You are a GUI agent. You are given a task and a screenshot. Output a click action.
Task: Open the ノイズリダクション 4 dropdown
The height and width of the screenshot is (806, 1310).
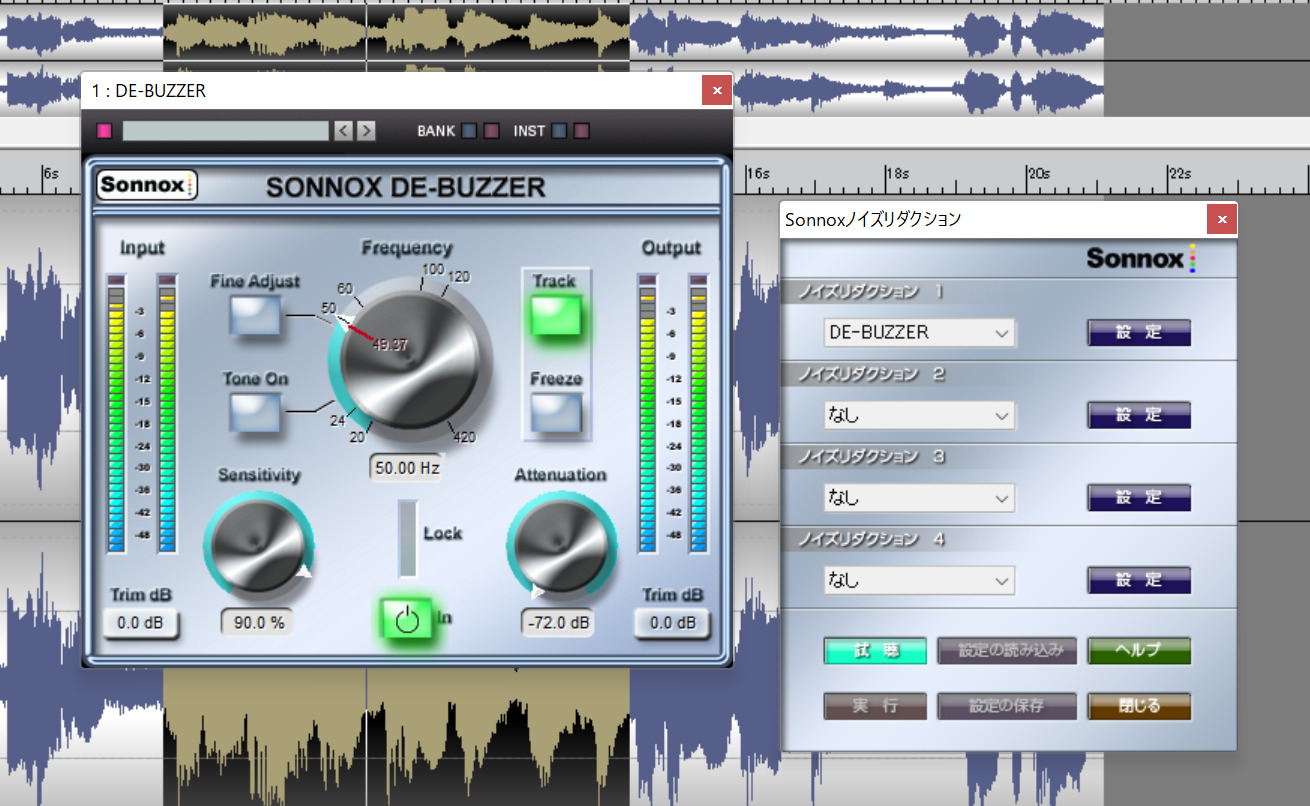pyautogui.click(x=919, y=580)
